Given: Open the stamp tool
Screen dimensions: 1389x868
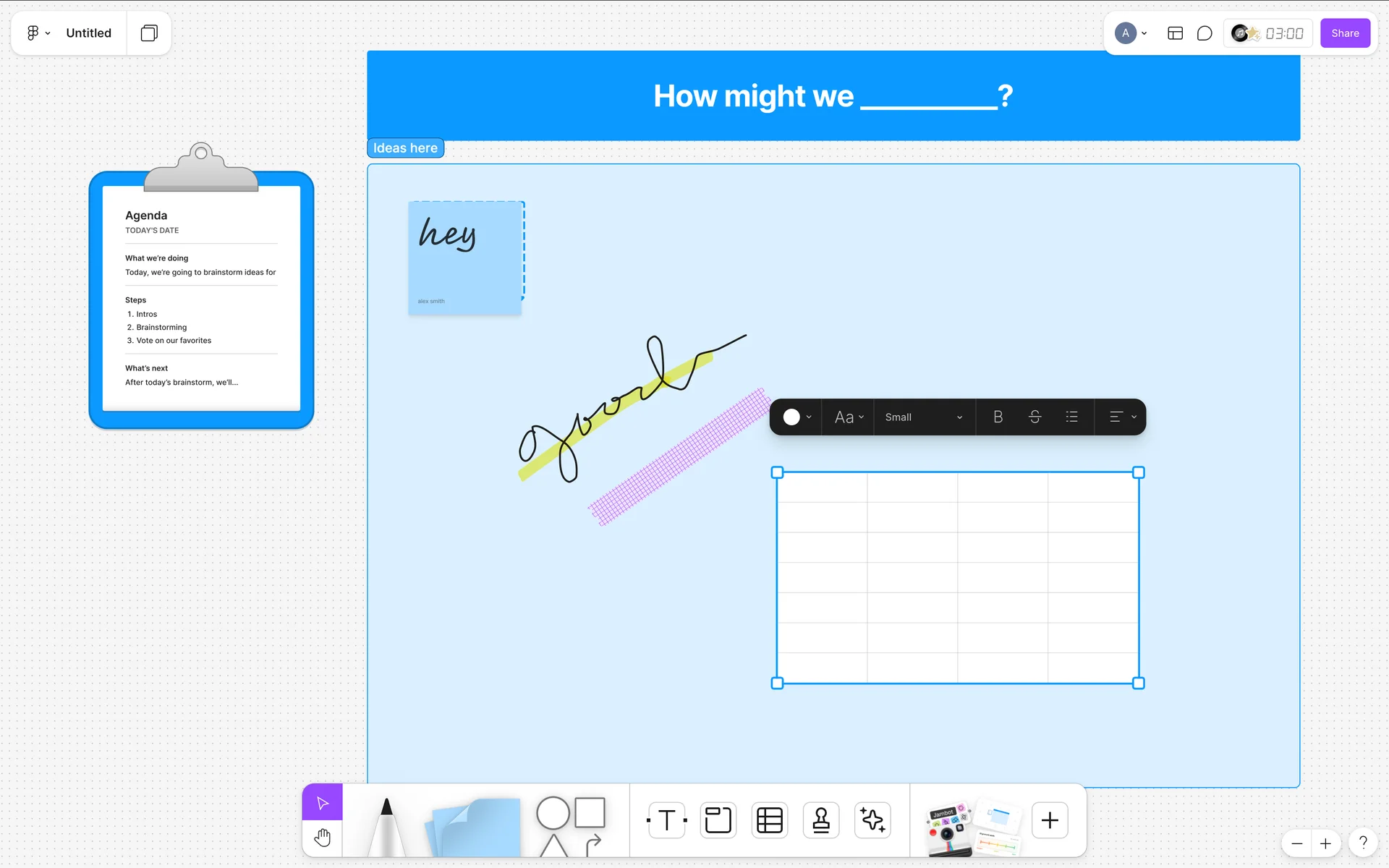Looking at the screenshot, I should tap(821, 820).
